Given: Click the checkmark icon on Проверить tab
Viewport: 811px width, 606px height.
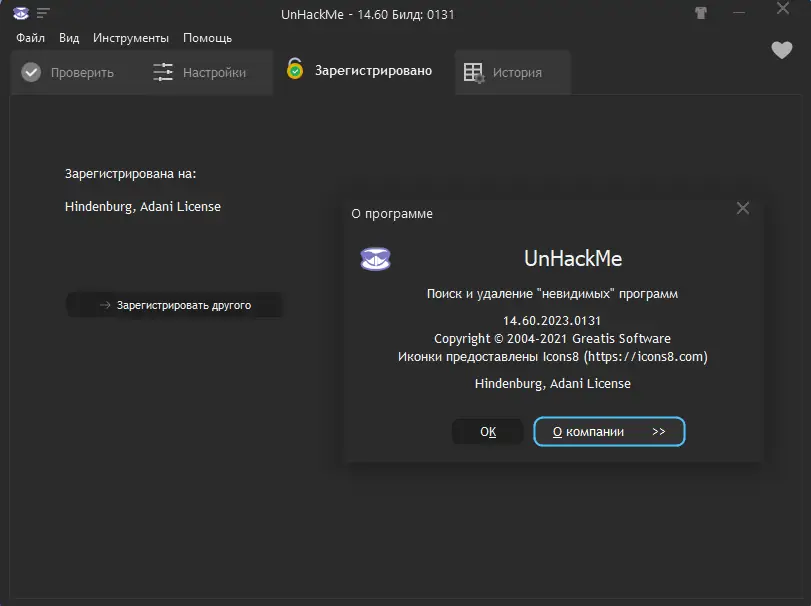Looking at the screenshot, I should (x=31, y=71).
